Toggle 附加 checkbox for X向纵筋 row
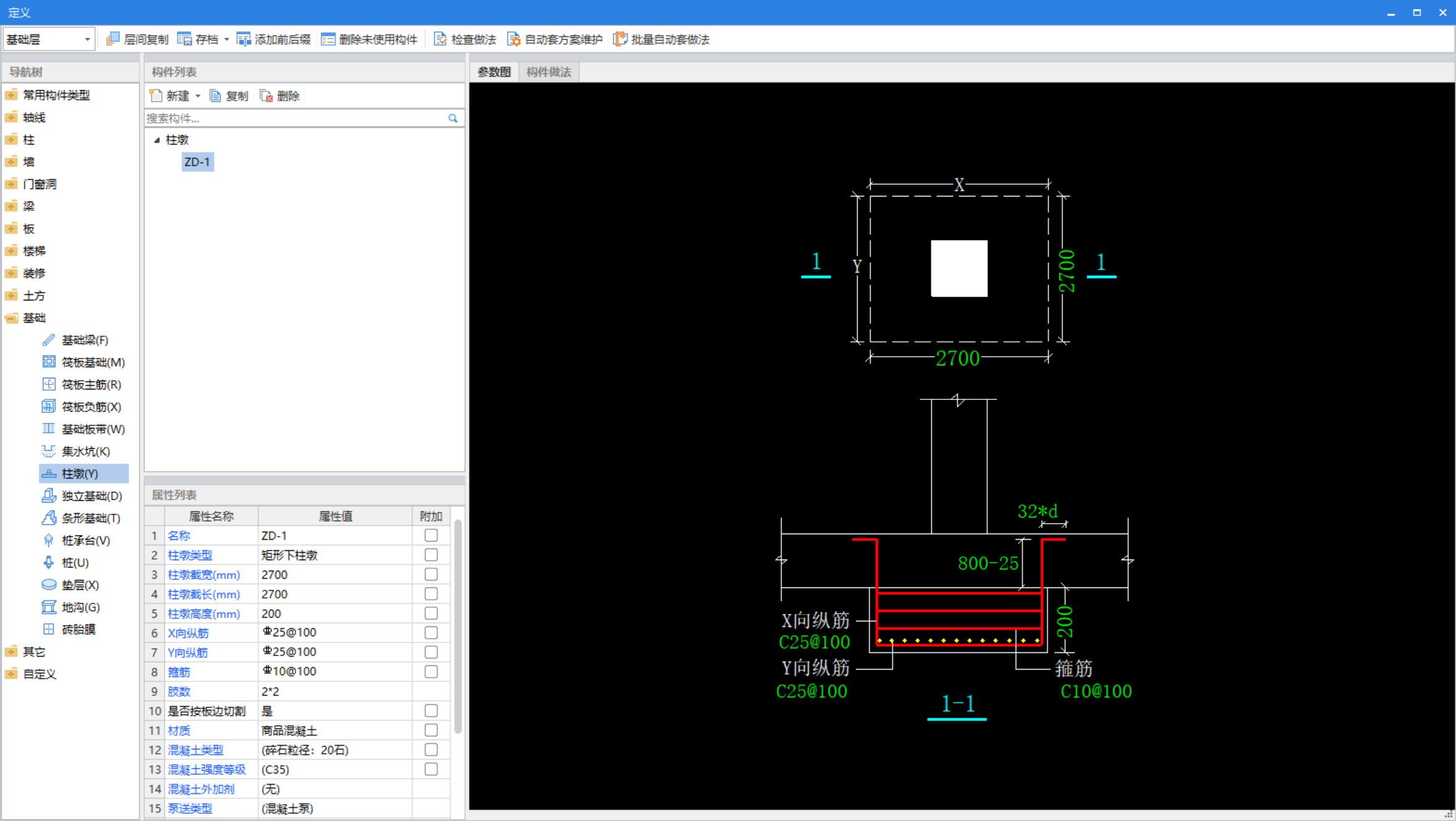 (431, 633)
